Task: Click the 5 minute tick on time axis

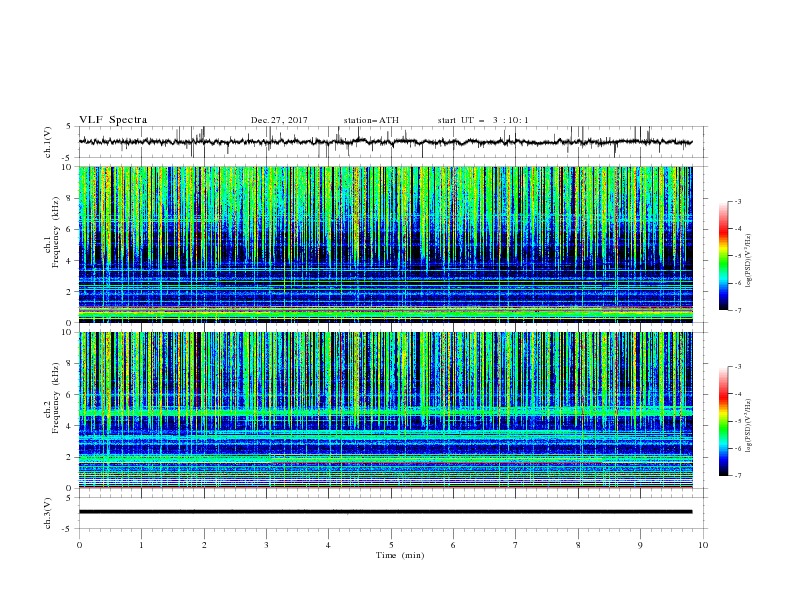Action: (391, 545)
